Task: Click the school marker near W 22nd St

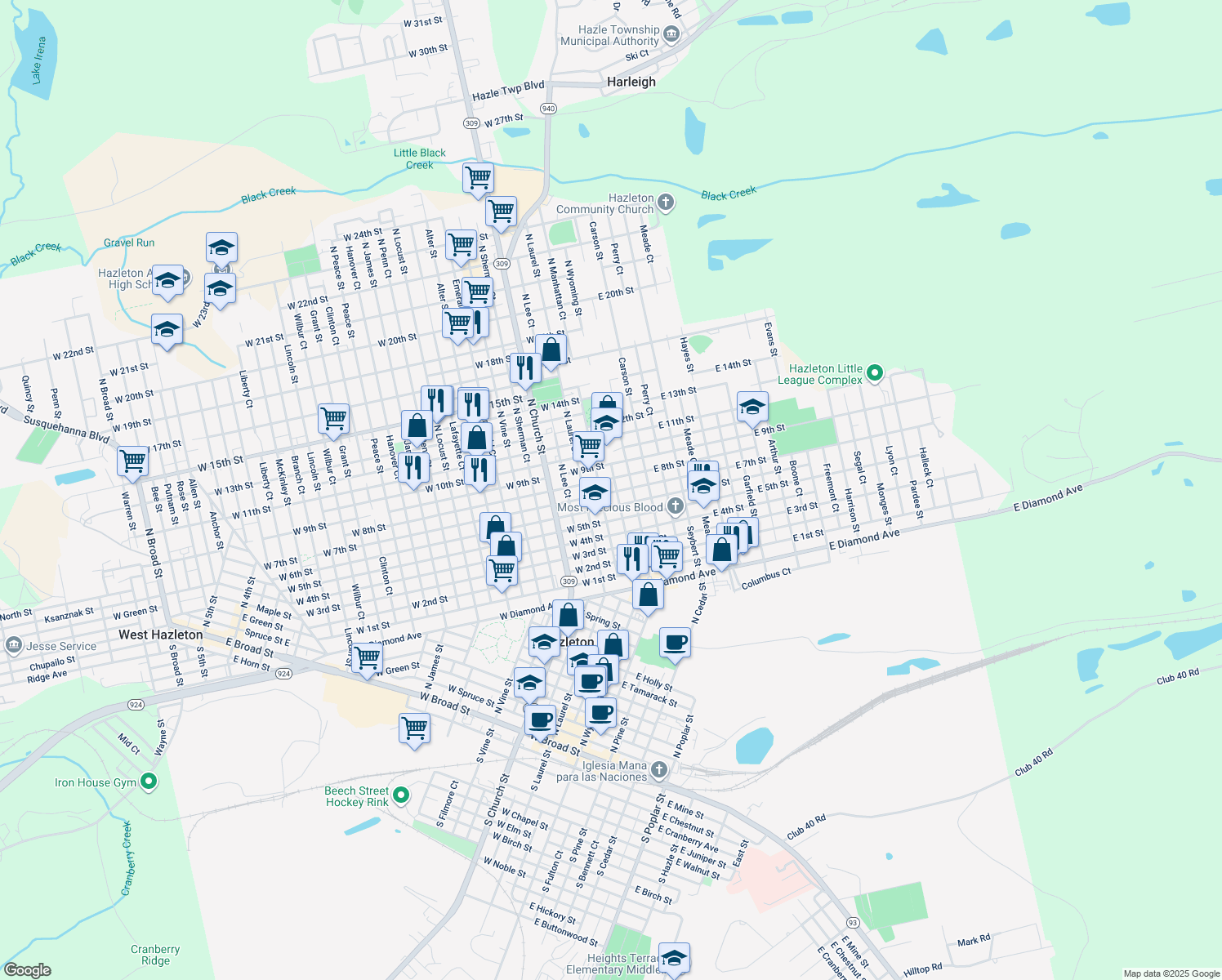Action: [x=167, y=331]
